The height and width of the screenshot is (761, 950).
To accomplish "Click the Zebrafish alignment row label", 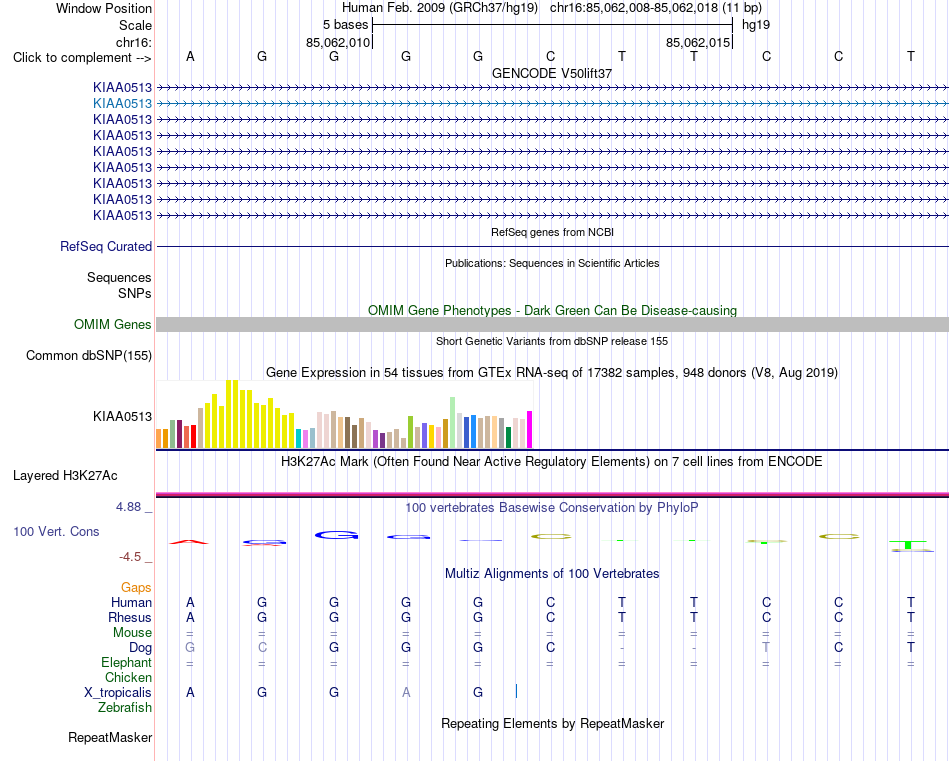I will (125, 707).
